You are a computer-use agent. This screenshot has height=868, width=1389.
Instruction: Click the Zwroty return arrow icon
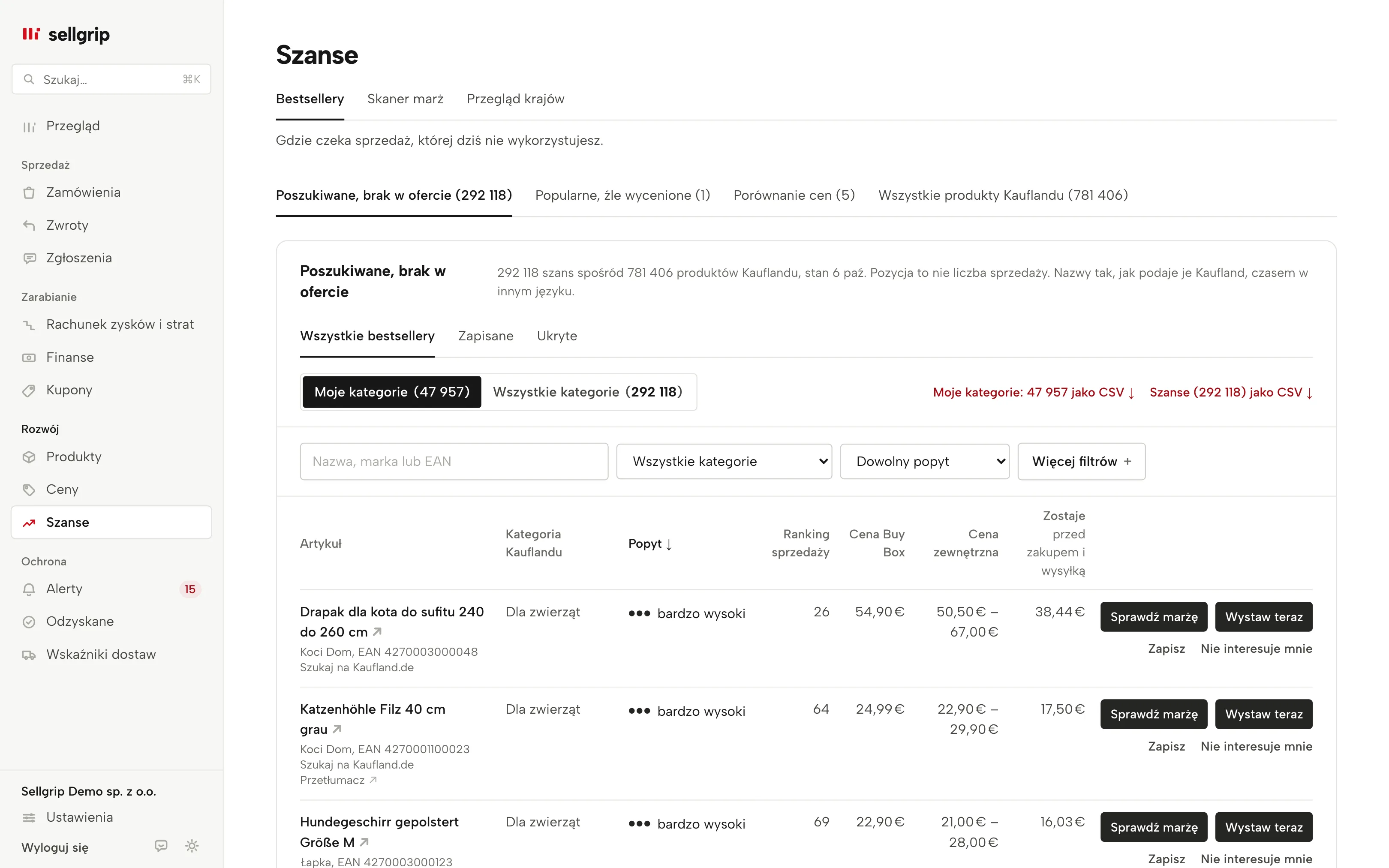(x=29, y=225)
